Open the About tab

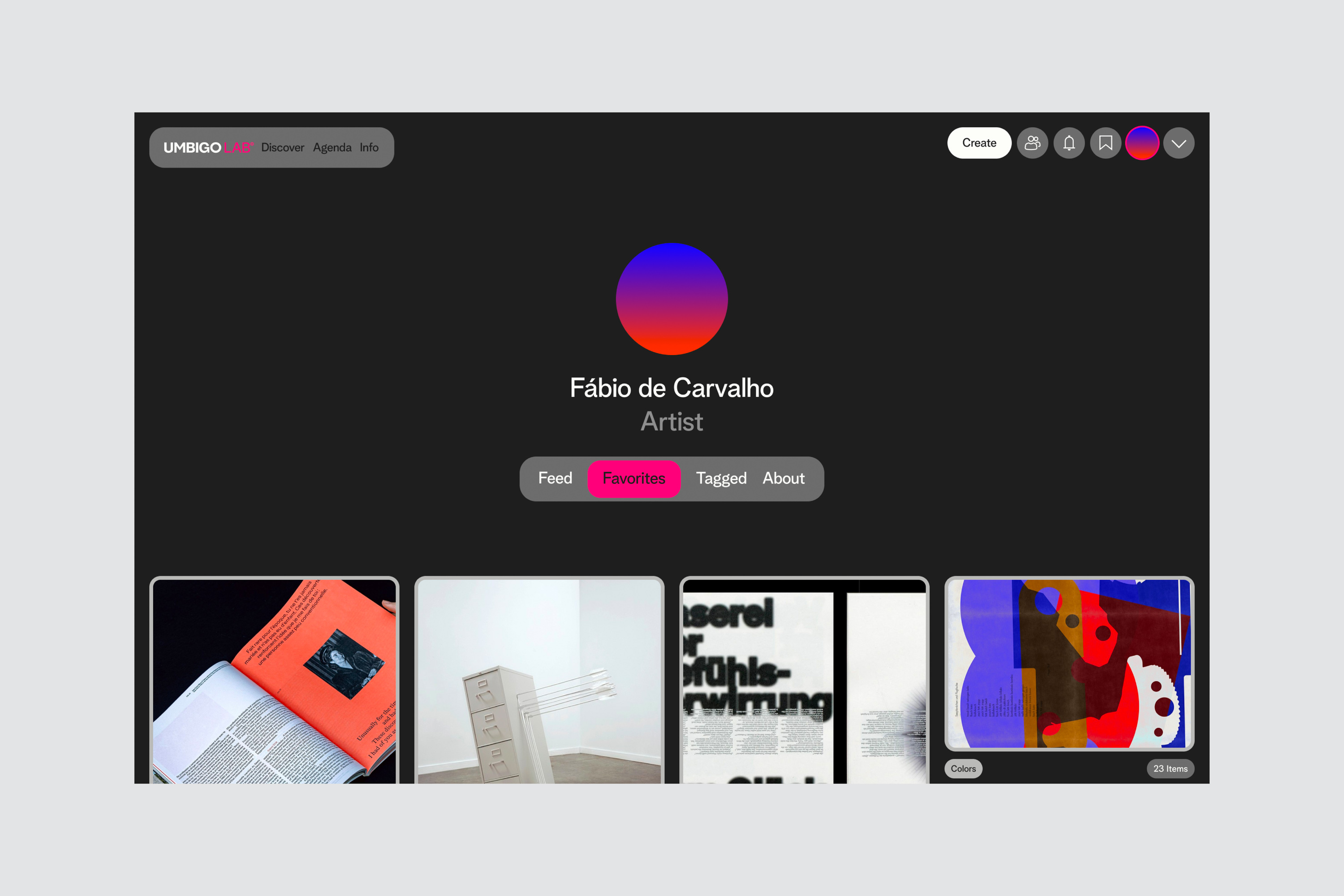pyautogui.click(x=784, y=478)
